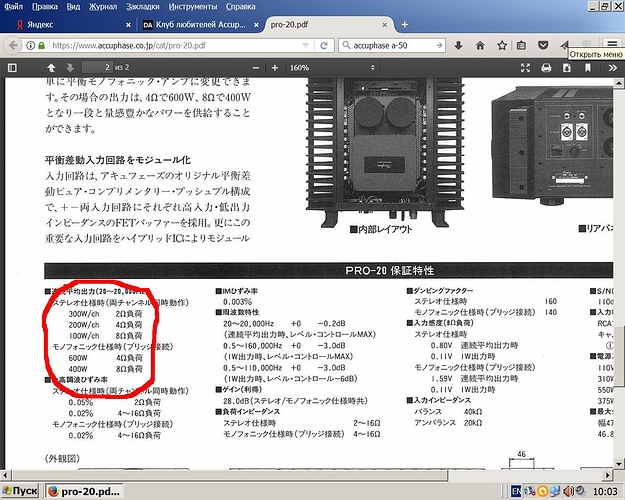
Task: Open the 160% zoom dropdown
Action: pyautogui.click(x=332, y=68)
